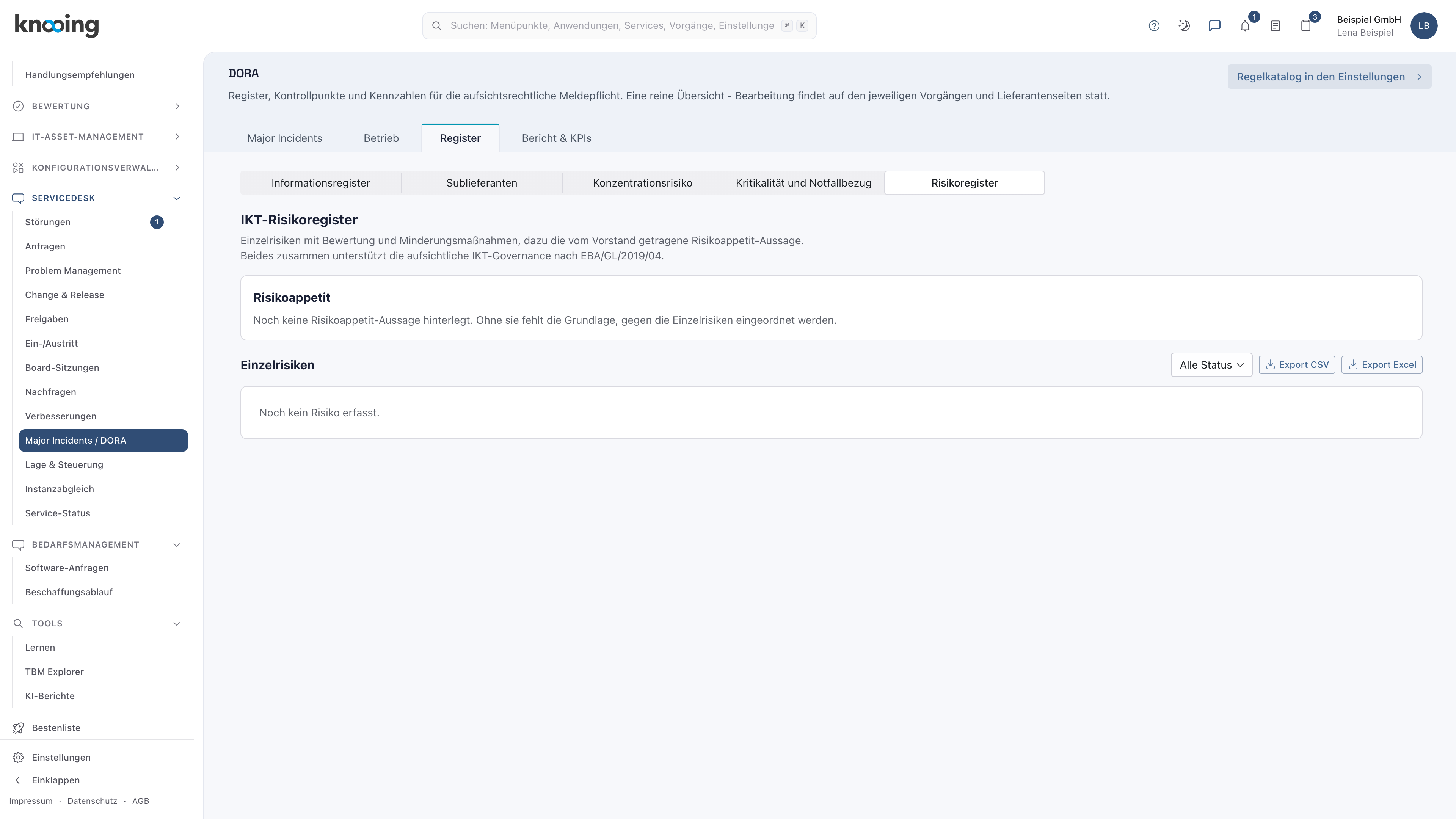This screenshot has width=1456, height=819.
Task: Click the Export Excel button
Action: (1381, 364)
